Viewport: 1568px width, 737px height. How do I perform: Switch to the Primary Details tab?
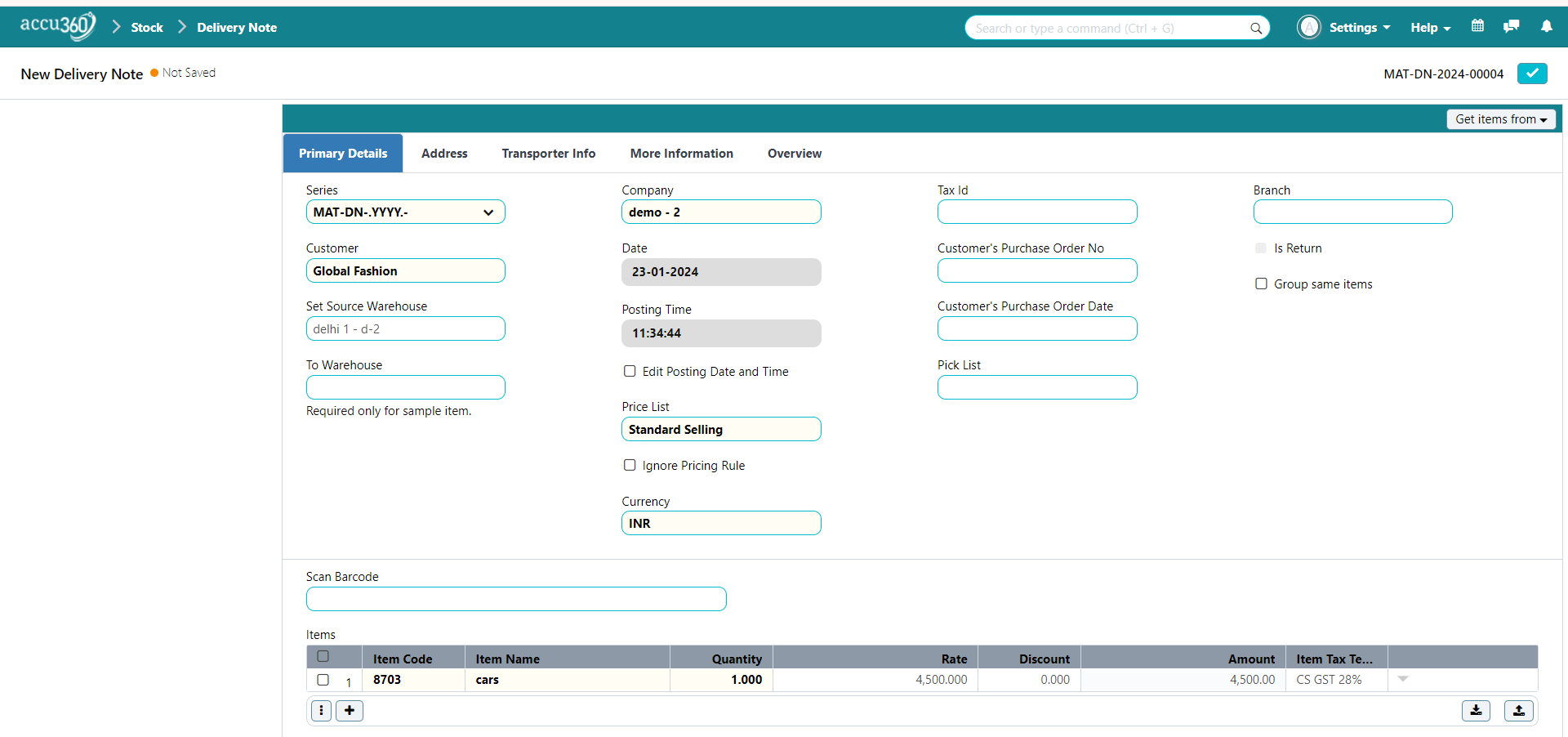(x=343, y=153)
